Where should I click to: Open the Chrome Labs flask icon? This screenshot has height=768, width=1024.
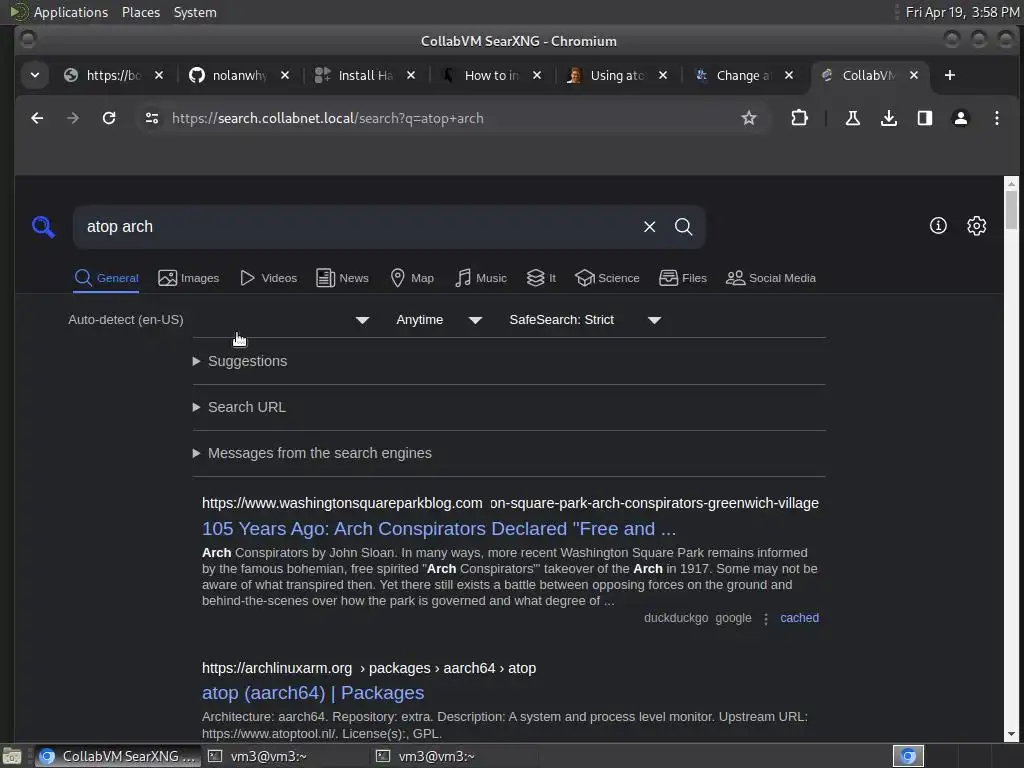(x=852, y=118)
